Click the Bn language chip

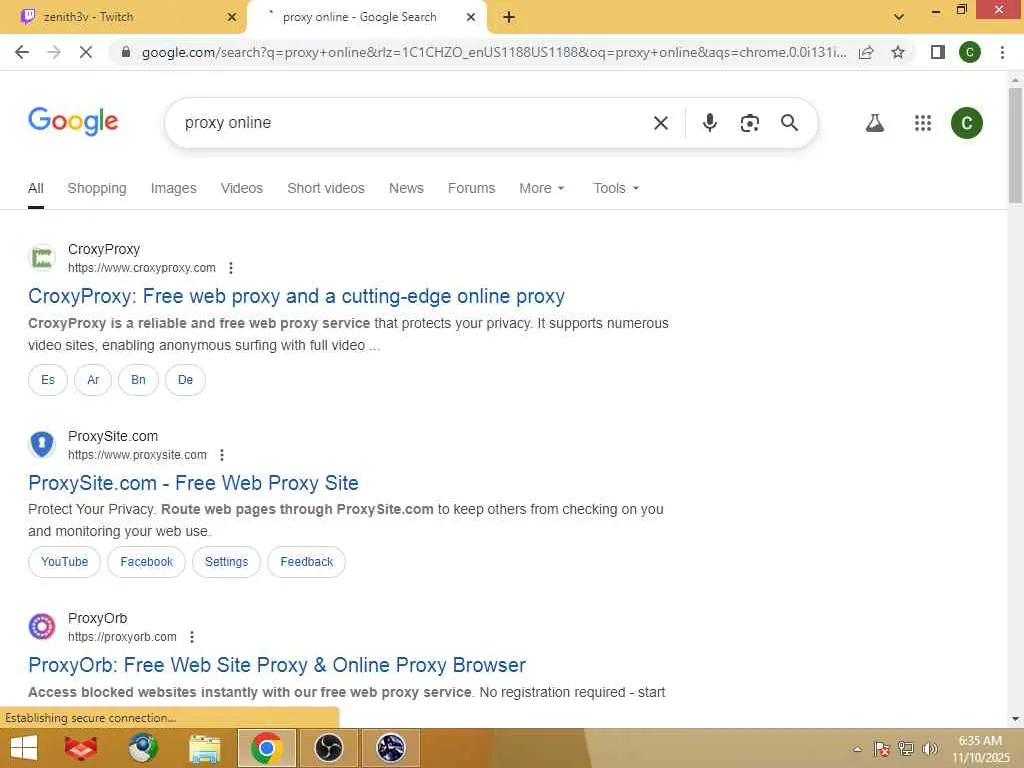(138, 380)
